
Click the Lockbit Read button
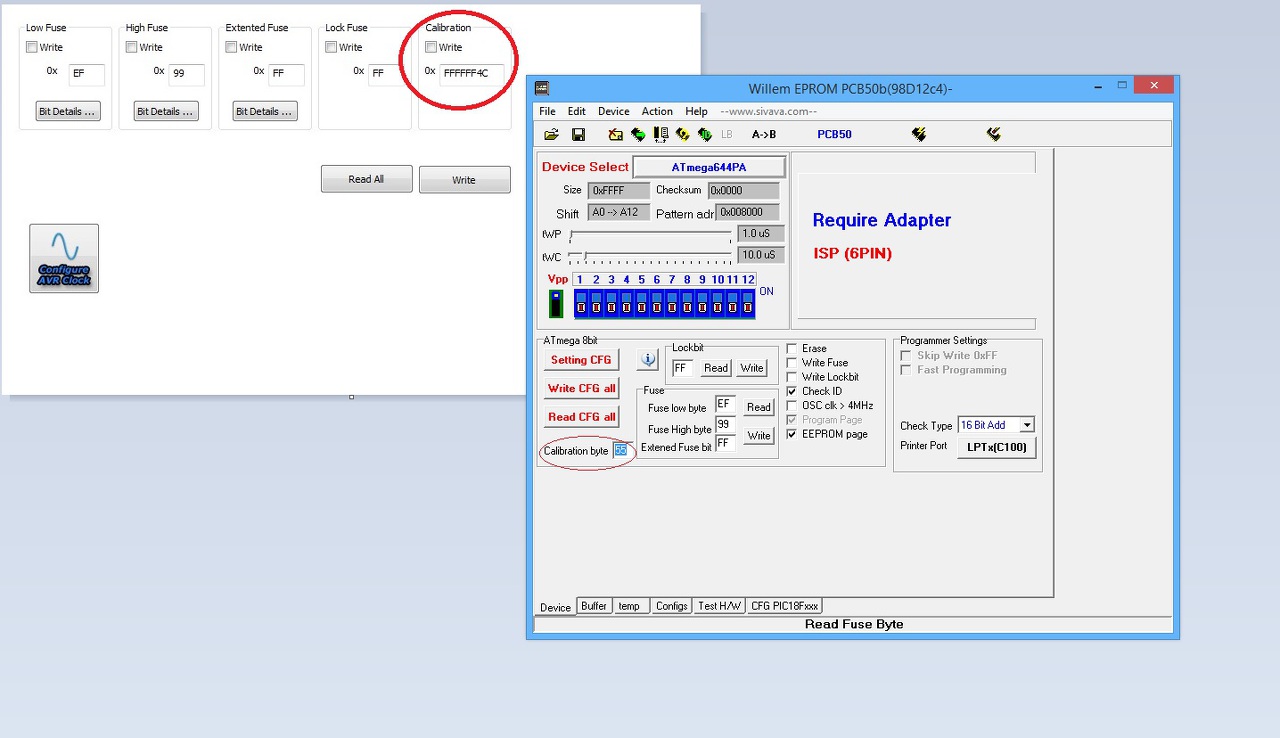pyautogui.click(x=716, y=368)
